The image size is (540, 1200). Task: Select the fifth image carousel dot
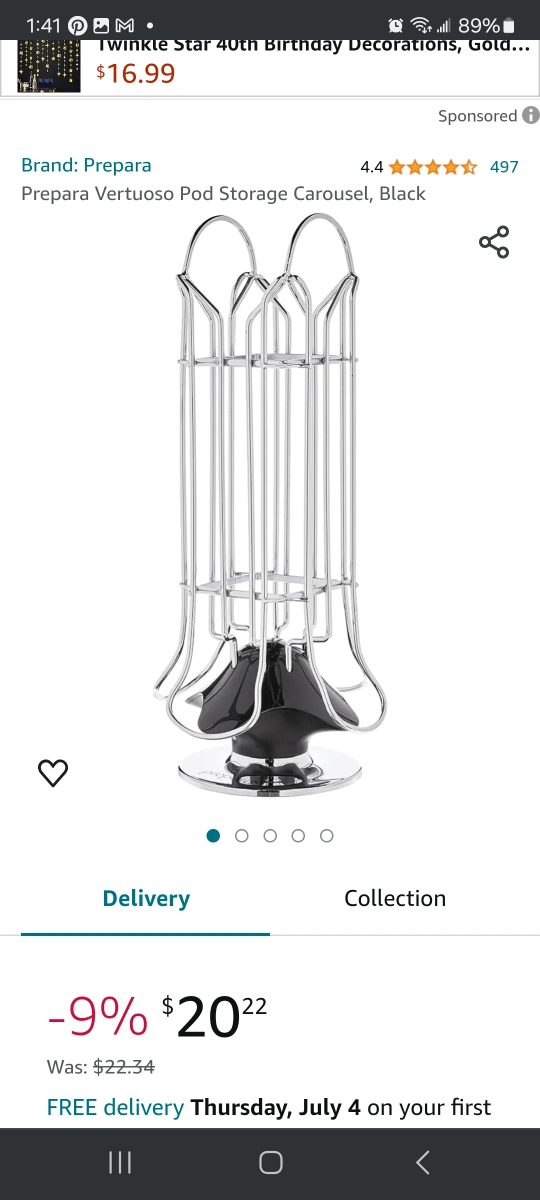[327, 836]
